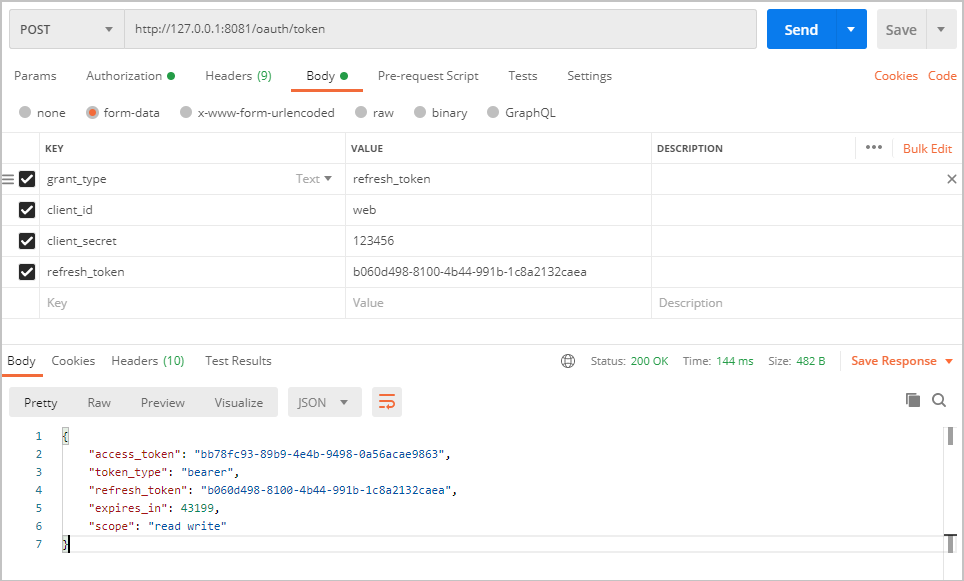This screenshot has width=964, height=581.
Task: Click the empty Key placeholder field
Action: pos(192,302)
